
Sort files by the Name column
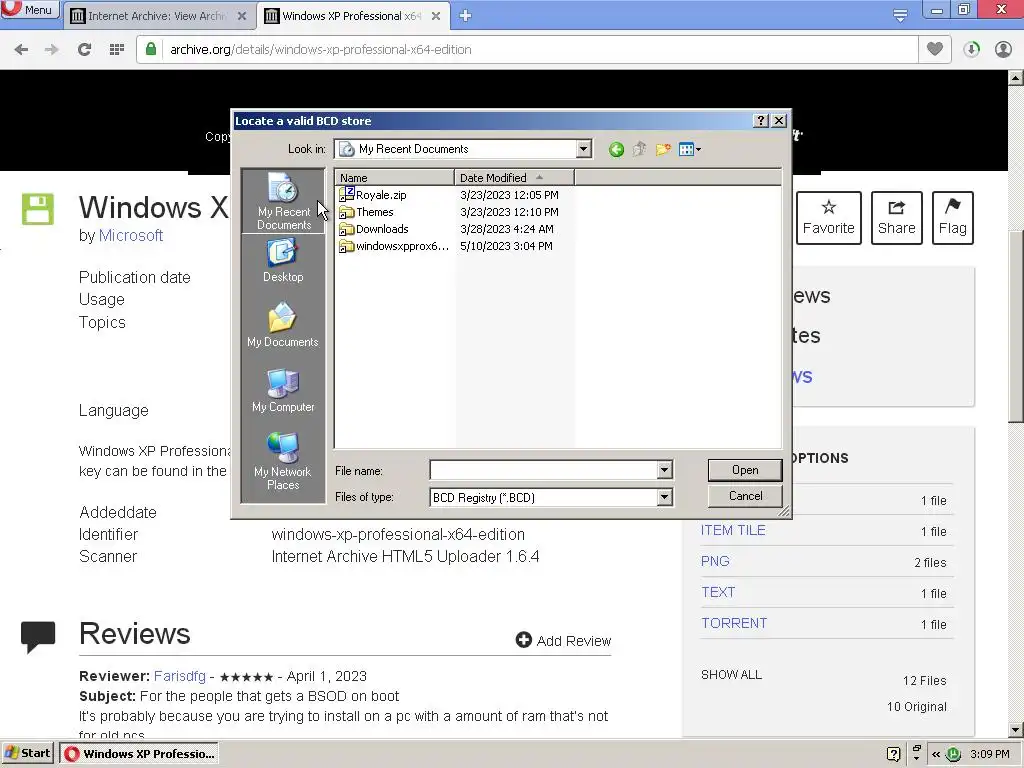click(x=394, y=178)
